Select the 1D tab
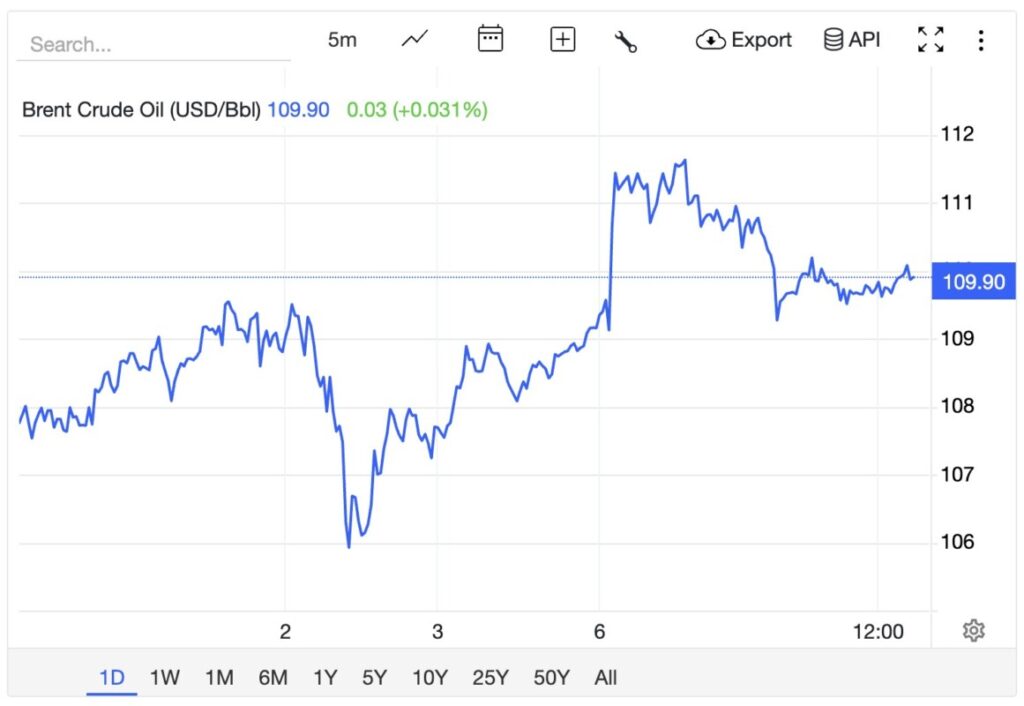The height and width of the screenshot is (706, 1024). pyautogui.click(x=112, y=677)
